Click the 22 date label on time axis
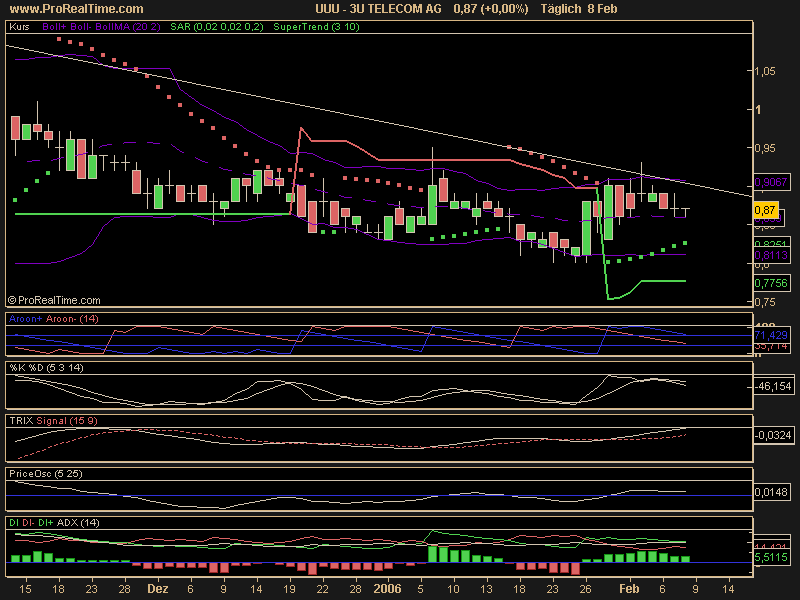This screenshot has height=600, width=800. 322,589
